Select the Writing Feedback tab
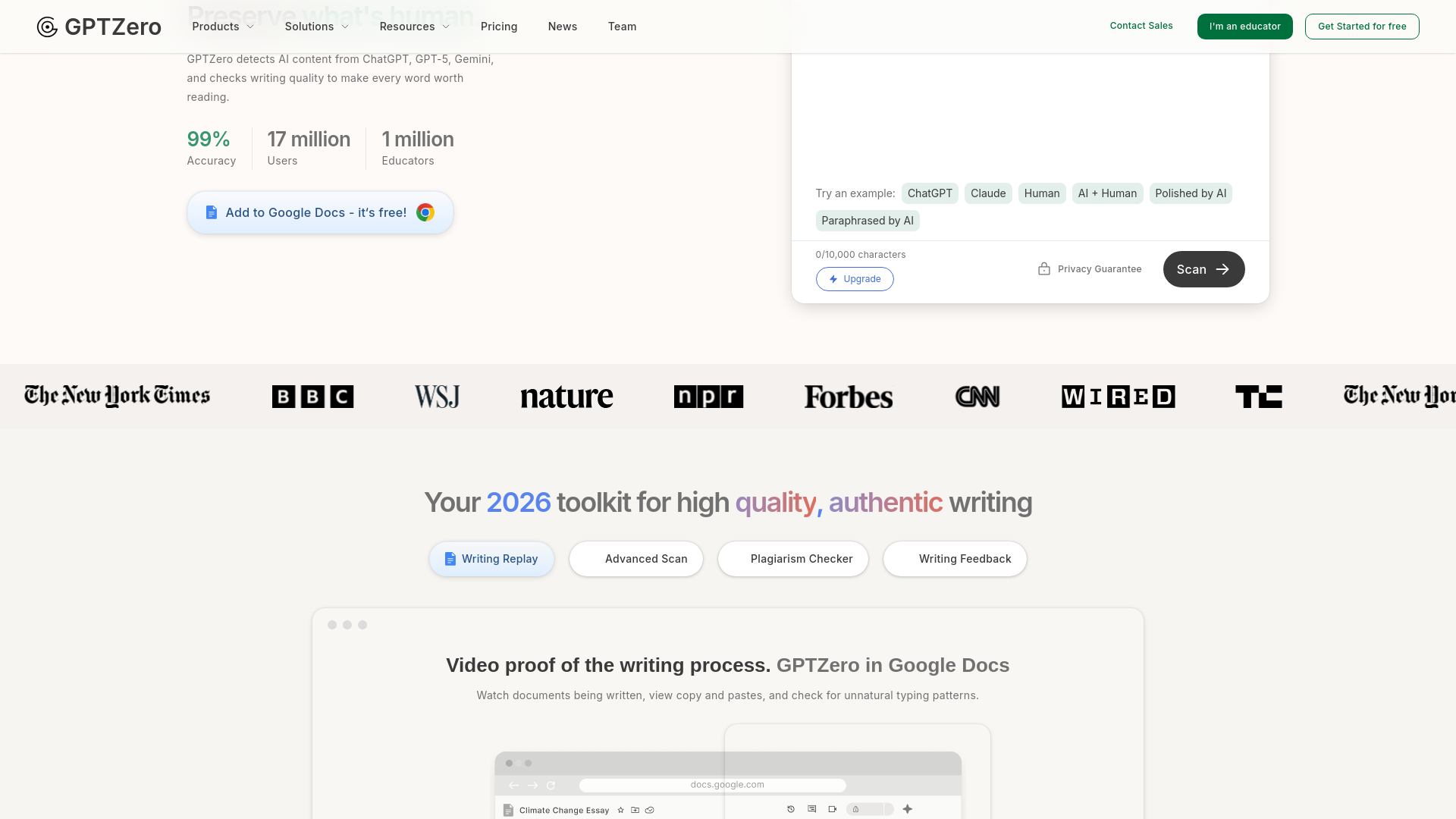Image resolution: width=1456 pixels, height=819 pixels. (955, 559)
